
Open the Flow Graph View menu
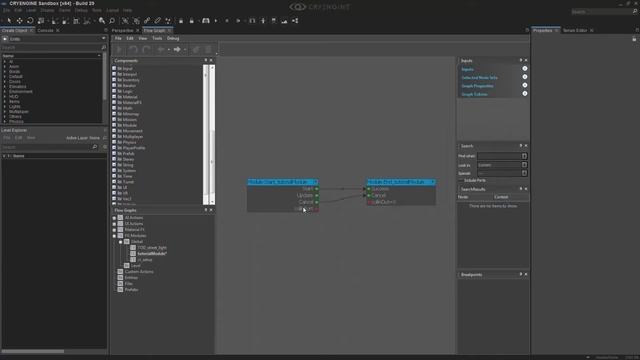click(142, 38)
